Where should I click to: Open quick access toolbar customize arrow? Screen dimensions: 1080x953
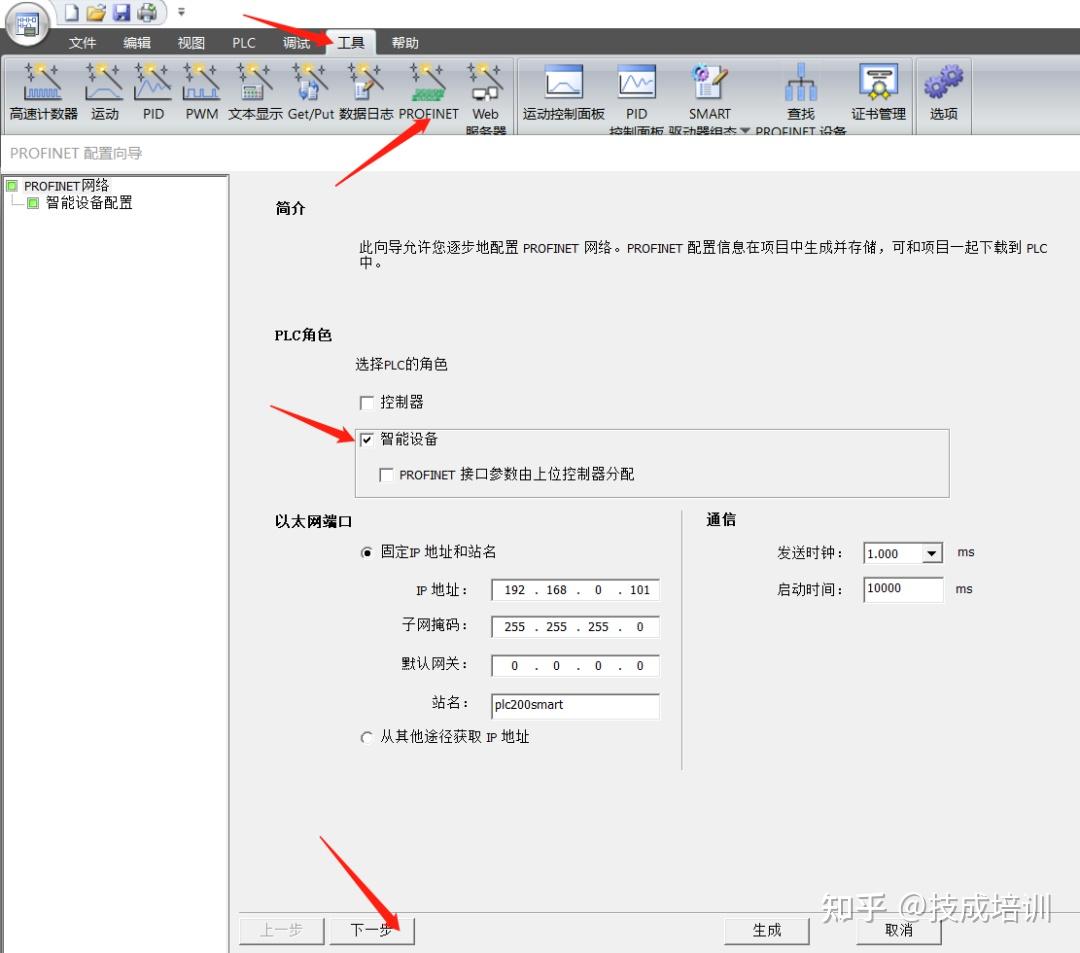pyautogui.click(x=181, y=12)
